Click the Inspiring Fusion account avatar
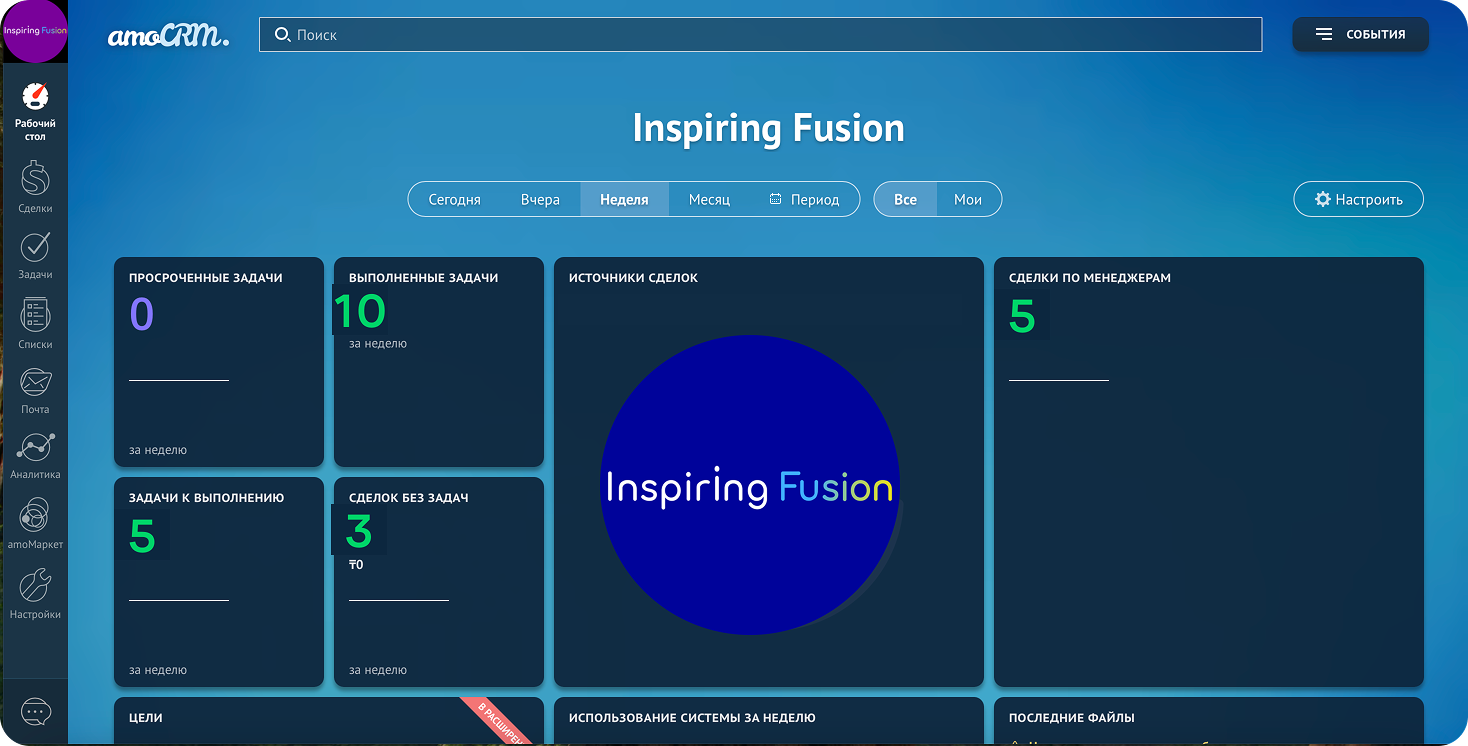The image size is (1468, 746). click(35, 31)
